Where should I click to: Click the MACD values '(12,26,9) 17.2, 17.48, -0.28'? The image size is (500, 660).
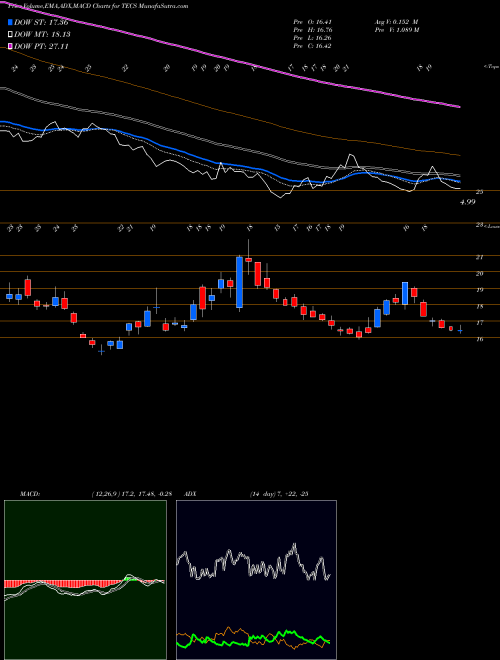(131, 494)
